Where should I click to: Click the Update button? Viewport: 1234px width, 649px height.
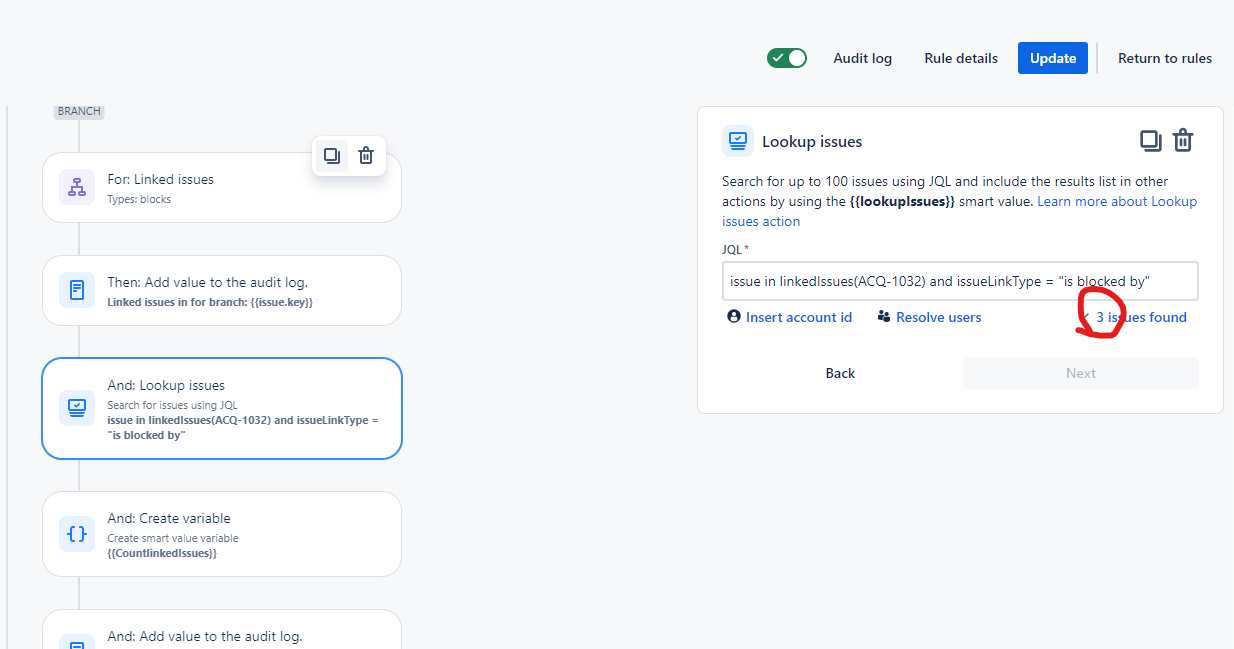click(1053, 58)
